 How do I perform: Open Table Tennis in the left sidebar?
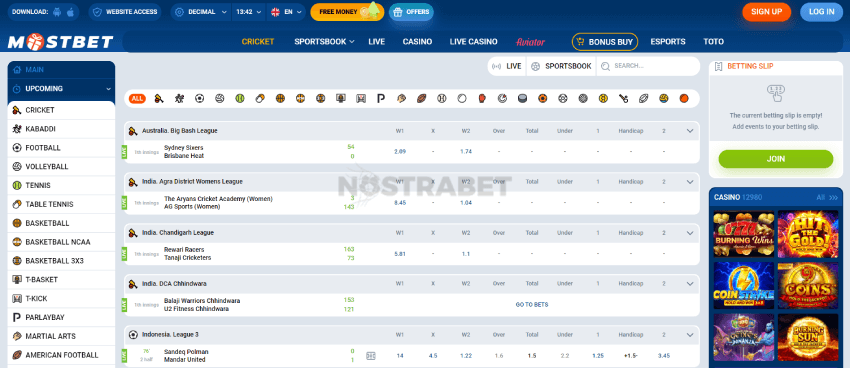[x=61, y=204]
